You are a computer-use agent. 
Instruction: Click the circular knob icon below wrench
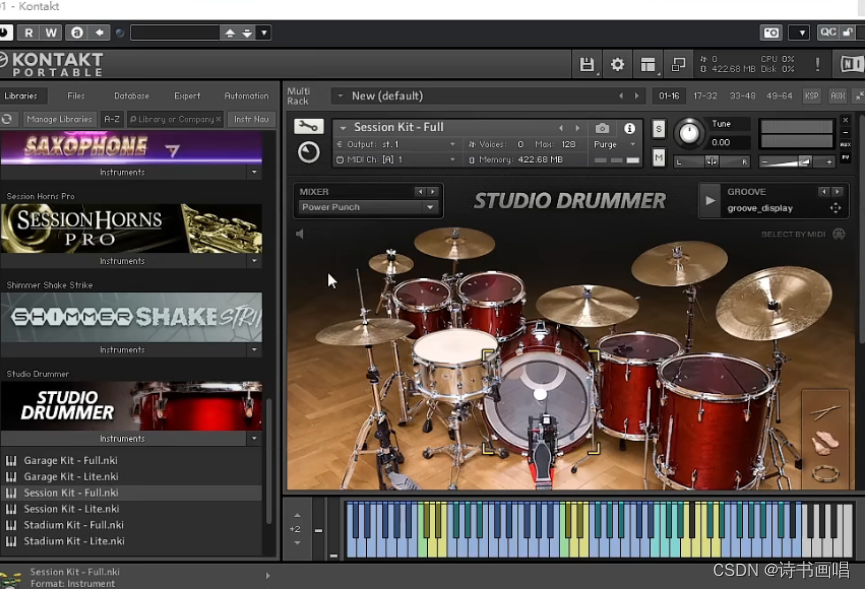(x=308, y=152)
